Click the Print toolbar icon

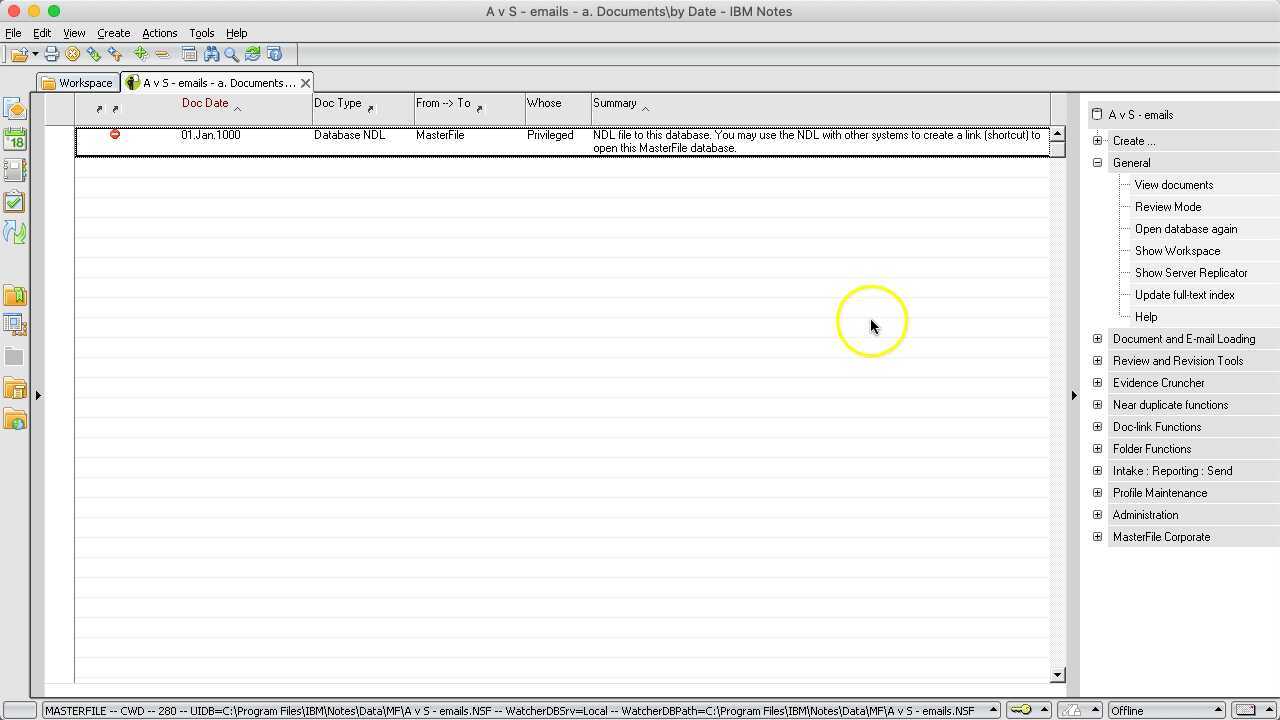coord(52,54)
